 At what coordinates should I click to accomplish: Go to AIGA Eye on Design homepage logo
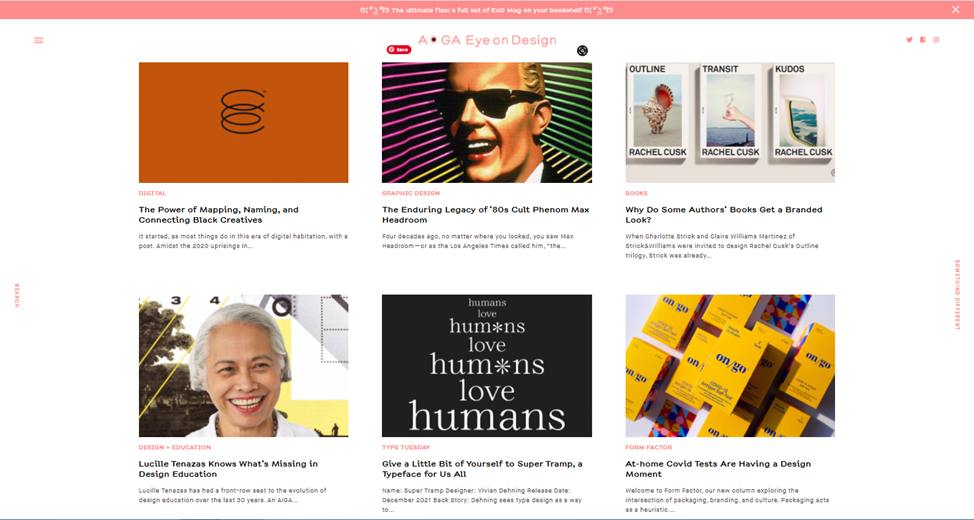click(x=486, y=40)
